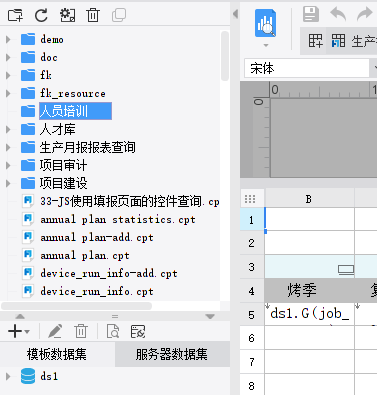Click the delete dataset trash icon

pos(81,331)
